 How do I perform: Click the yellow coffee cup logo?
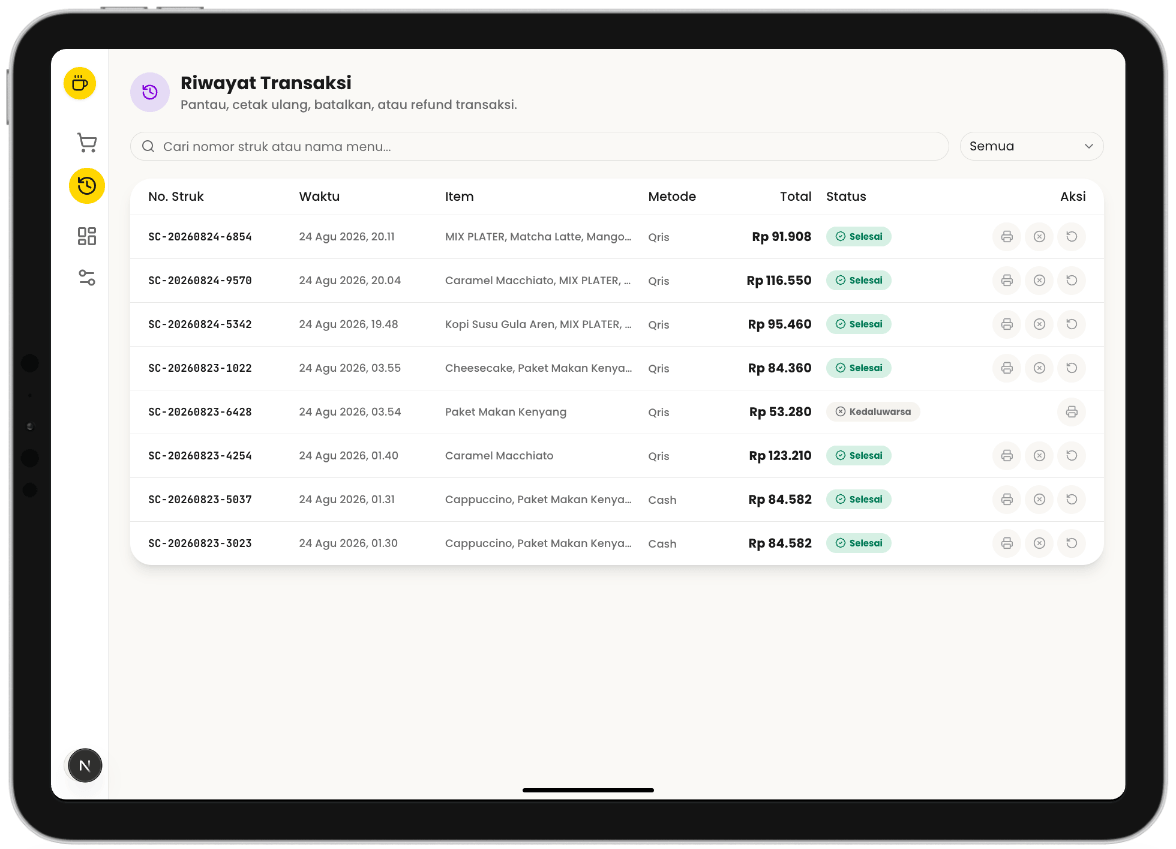click(80, 83)
